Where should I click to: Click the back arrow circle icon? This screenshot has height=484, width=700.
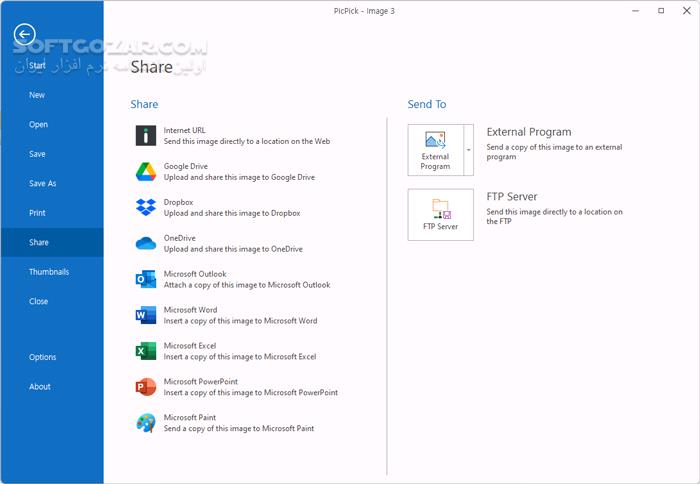[x=25, y=34]
